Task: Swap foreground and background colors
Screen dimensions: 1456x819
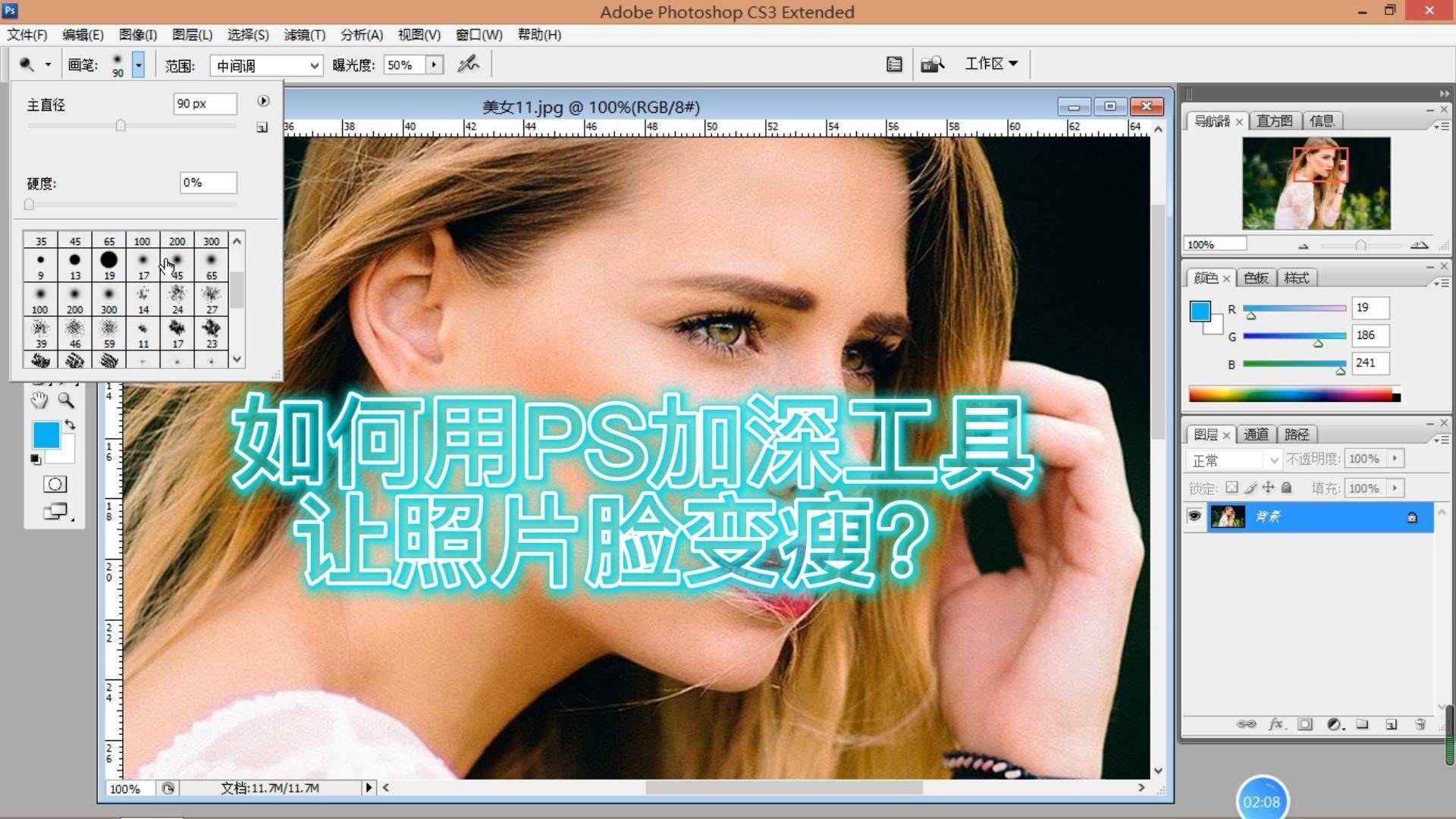Action: 70,425
